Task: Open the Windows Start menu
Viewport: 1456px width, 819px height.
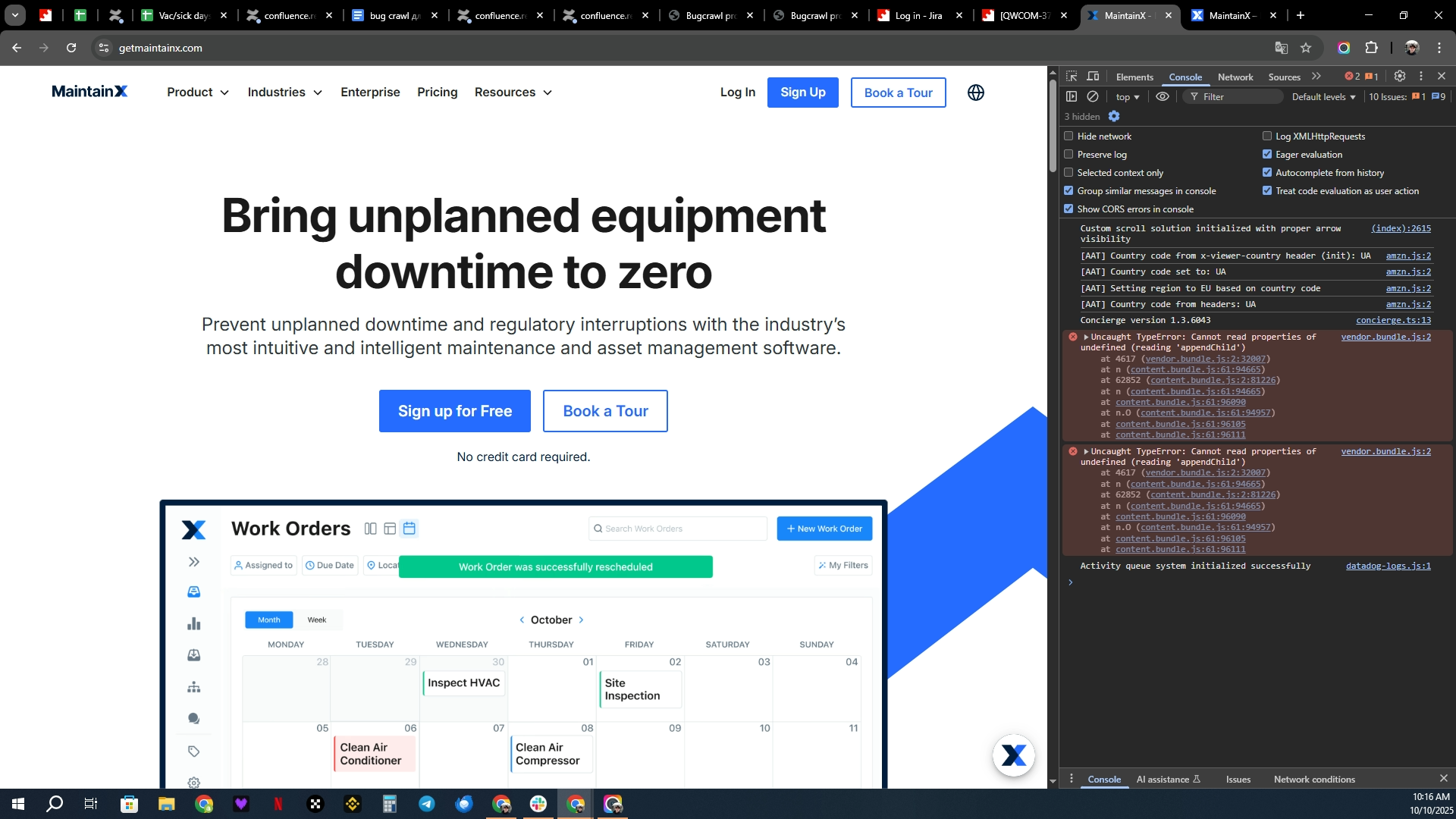Action: coord(18,804)
